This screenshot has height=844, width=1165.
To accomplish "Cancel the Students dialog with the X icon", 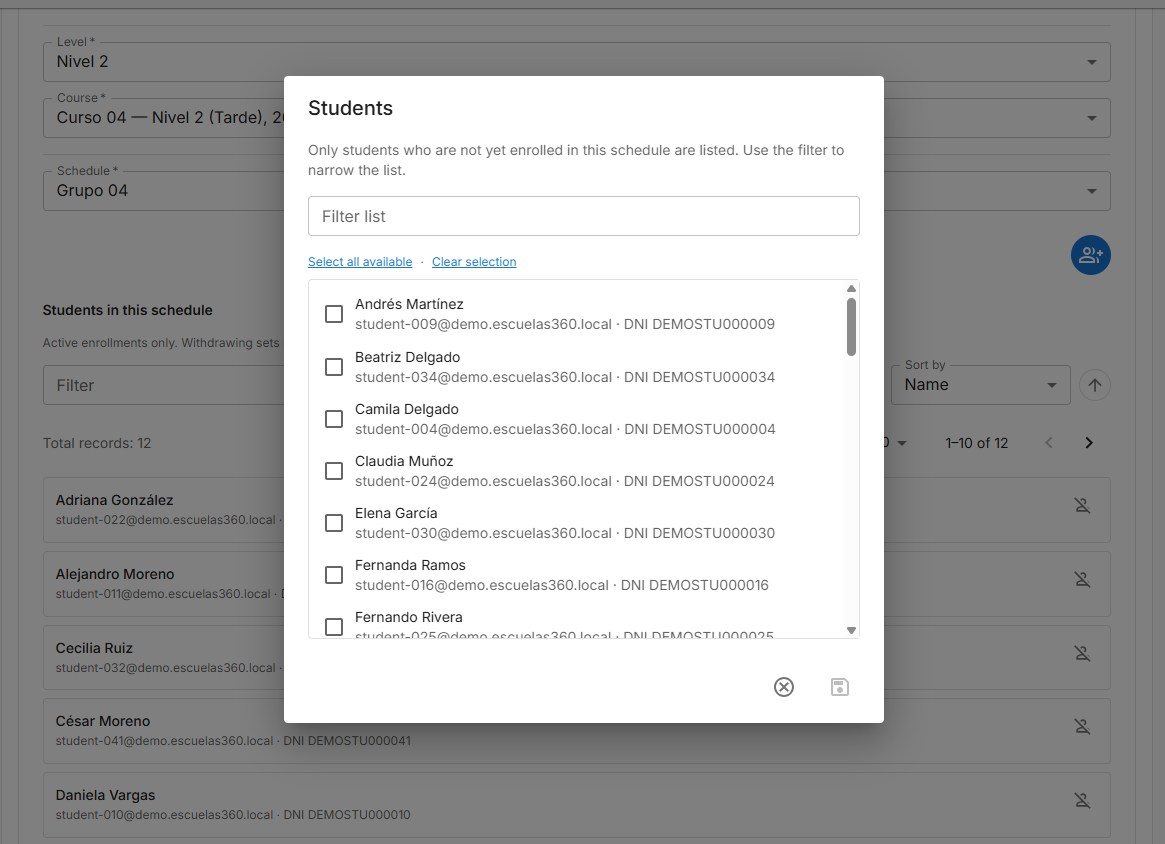I will coord(784,687).
